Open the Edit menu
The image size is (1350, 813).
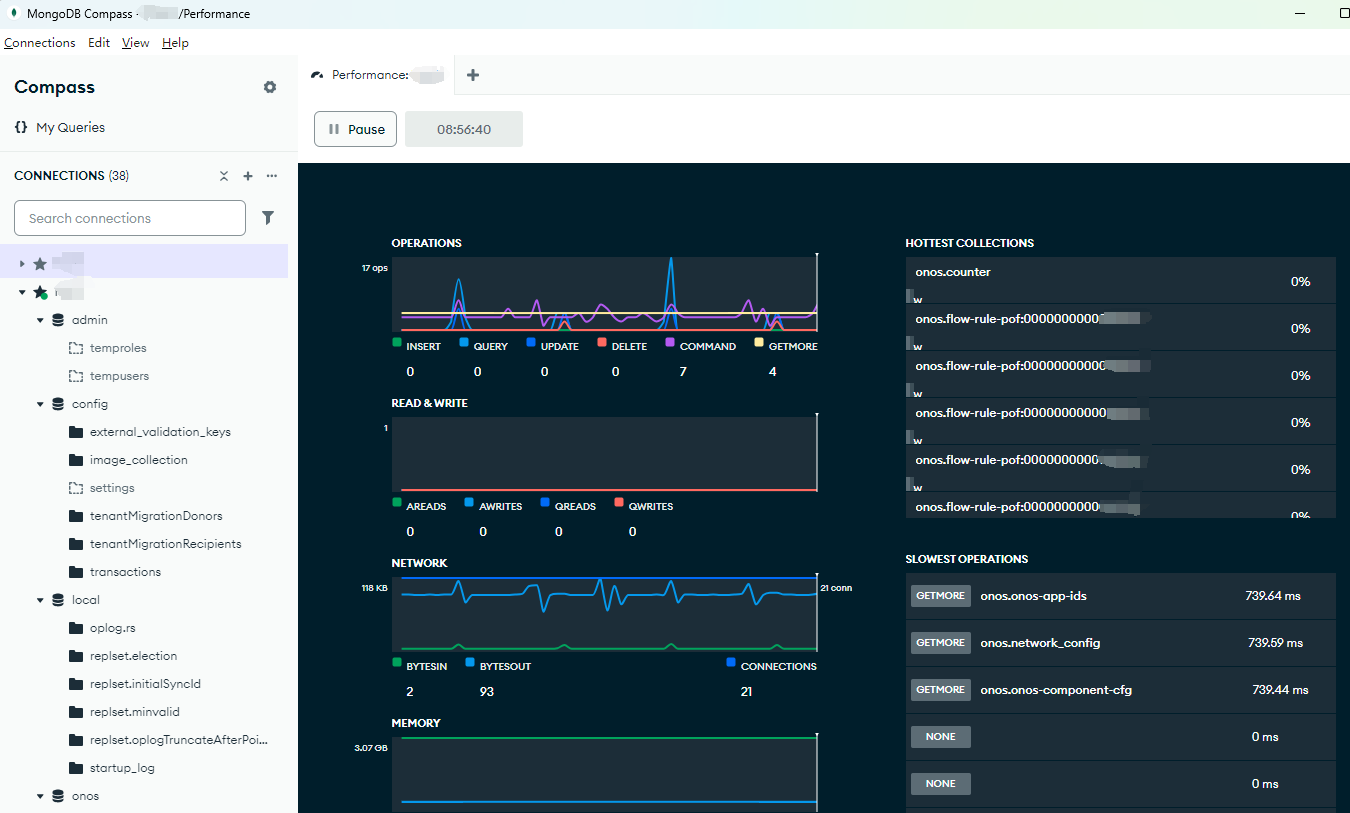tap(99, 43)
